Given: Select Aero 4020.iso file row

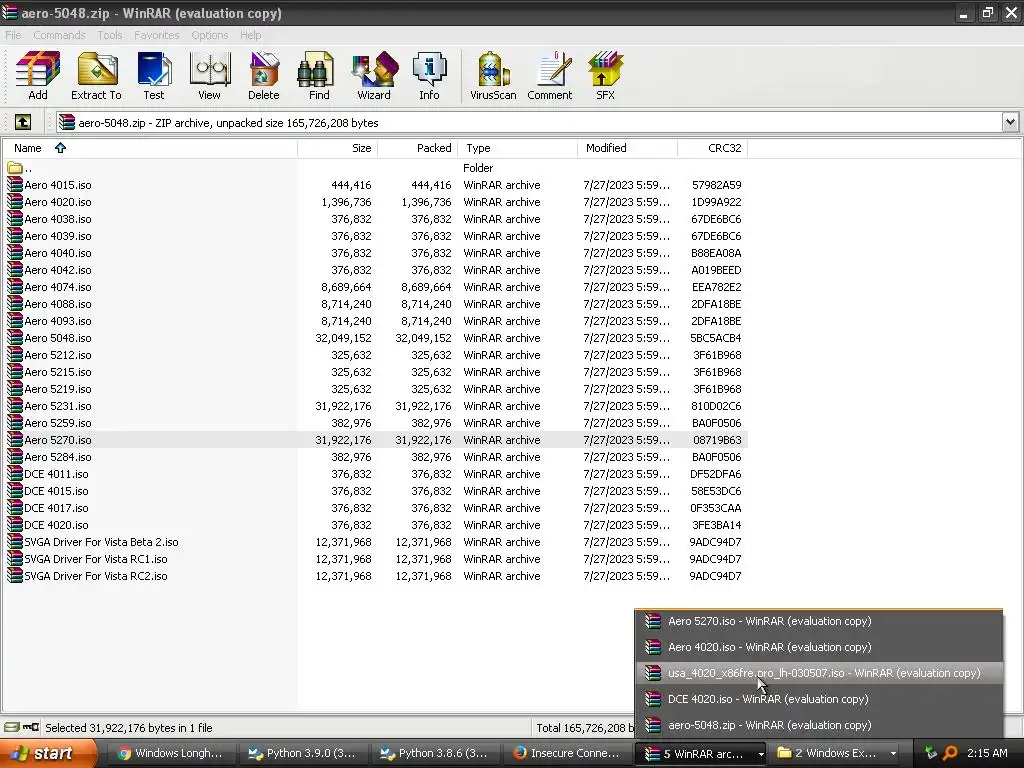Looking at the screenshot, I should [375, 202].
